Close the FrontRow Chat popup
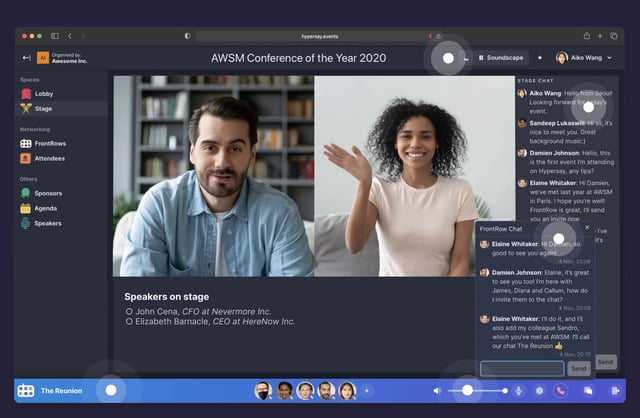Screen dimensions: 640x418 tap(587, 227)
